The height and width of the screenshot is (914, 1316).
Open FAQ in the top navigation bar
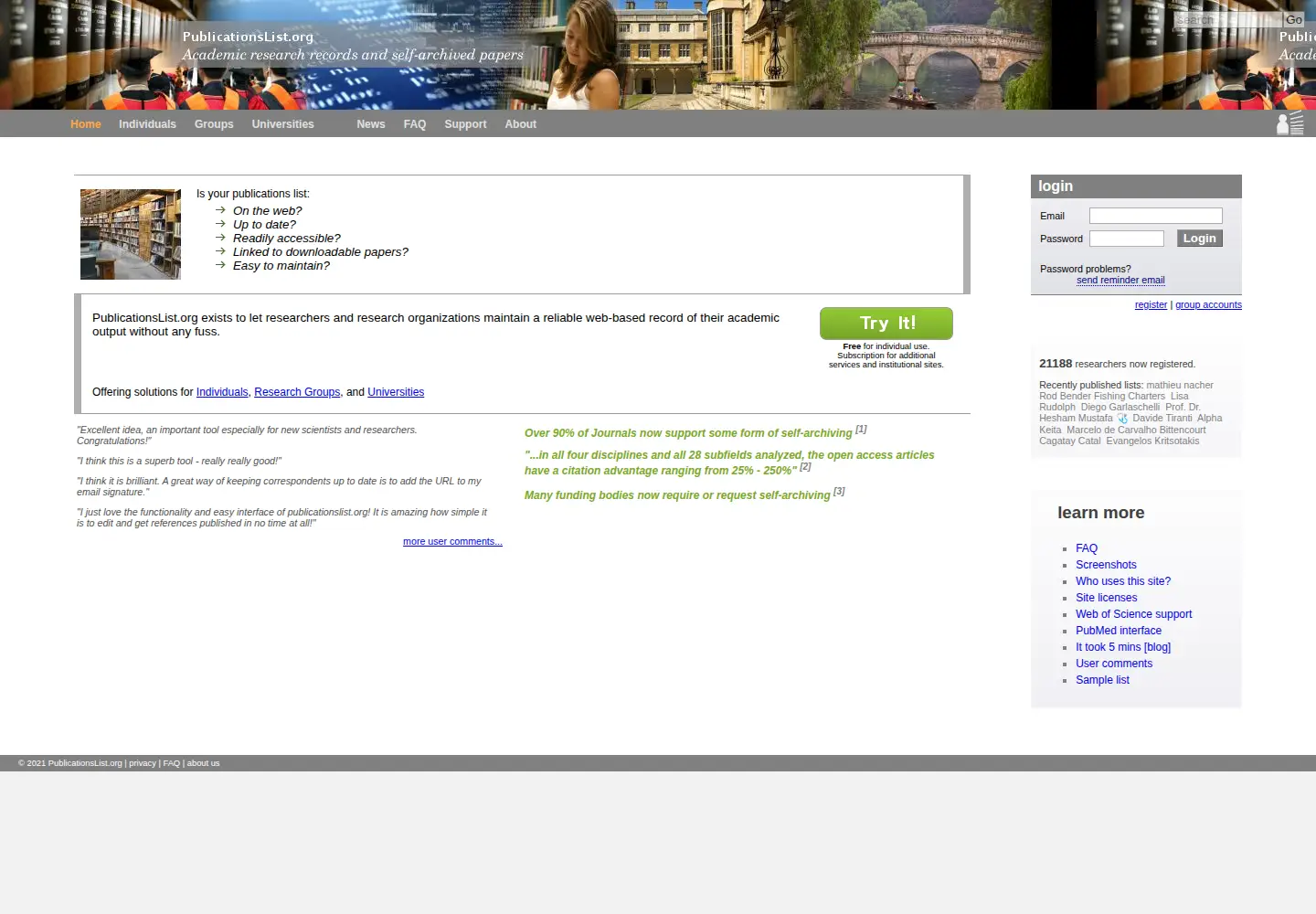click(x=415, y=124)
